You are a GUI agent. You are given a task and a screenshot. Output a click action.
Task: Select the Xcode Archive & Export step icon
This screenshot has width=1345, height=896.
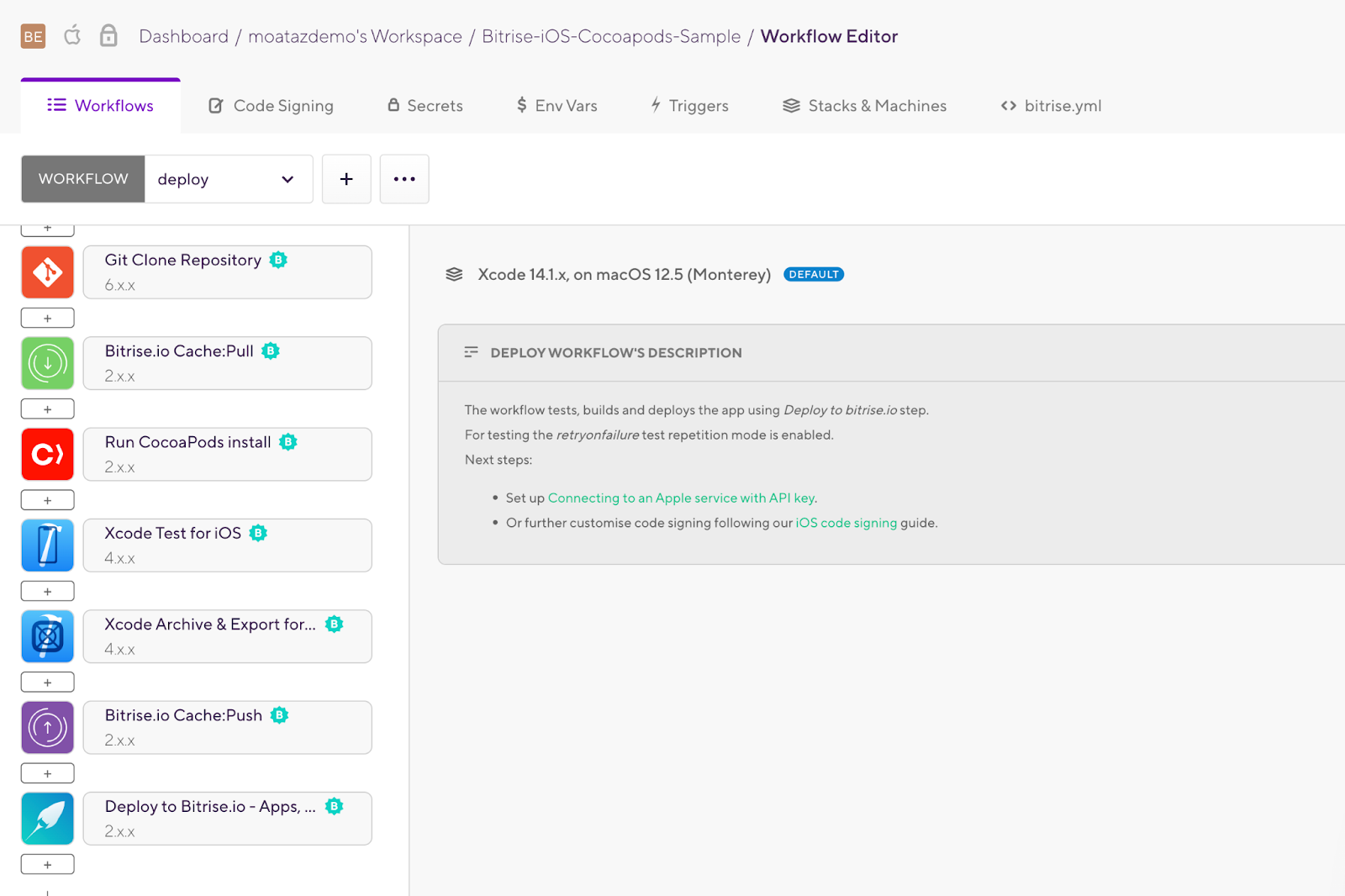click(x=48, y=636)
